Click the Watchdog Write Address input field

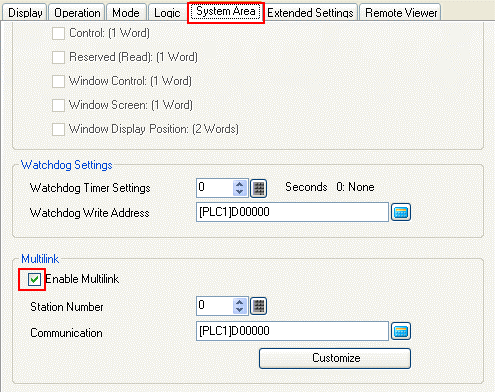pos(292,212)
